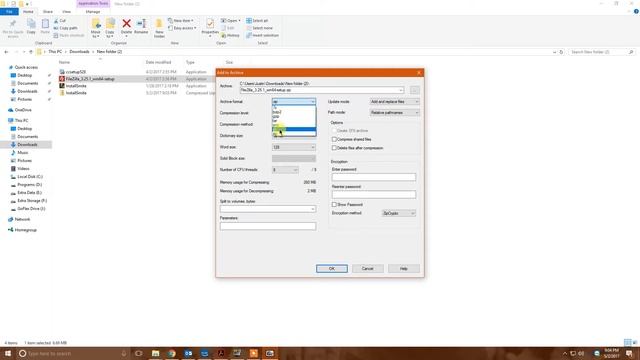This screenshot has height=360, width=640.
Task: Click the Enter password field
Action: [x=373, y=177]
